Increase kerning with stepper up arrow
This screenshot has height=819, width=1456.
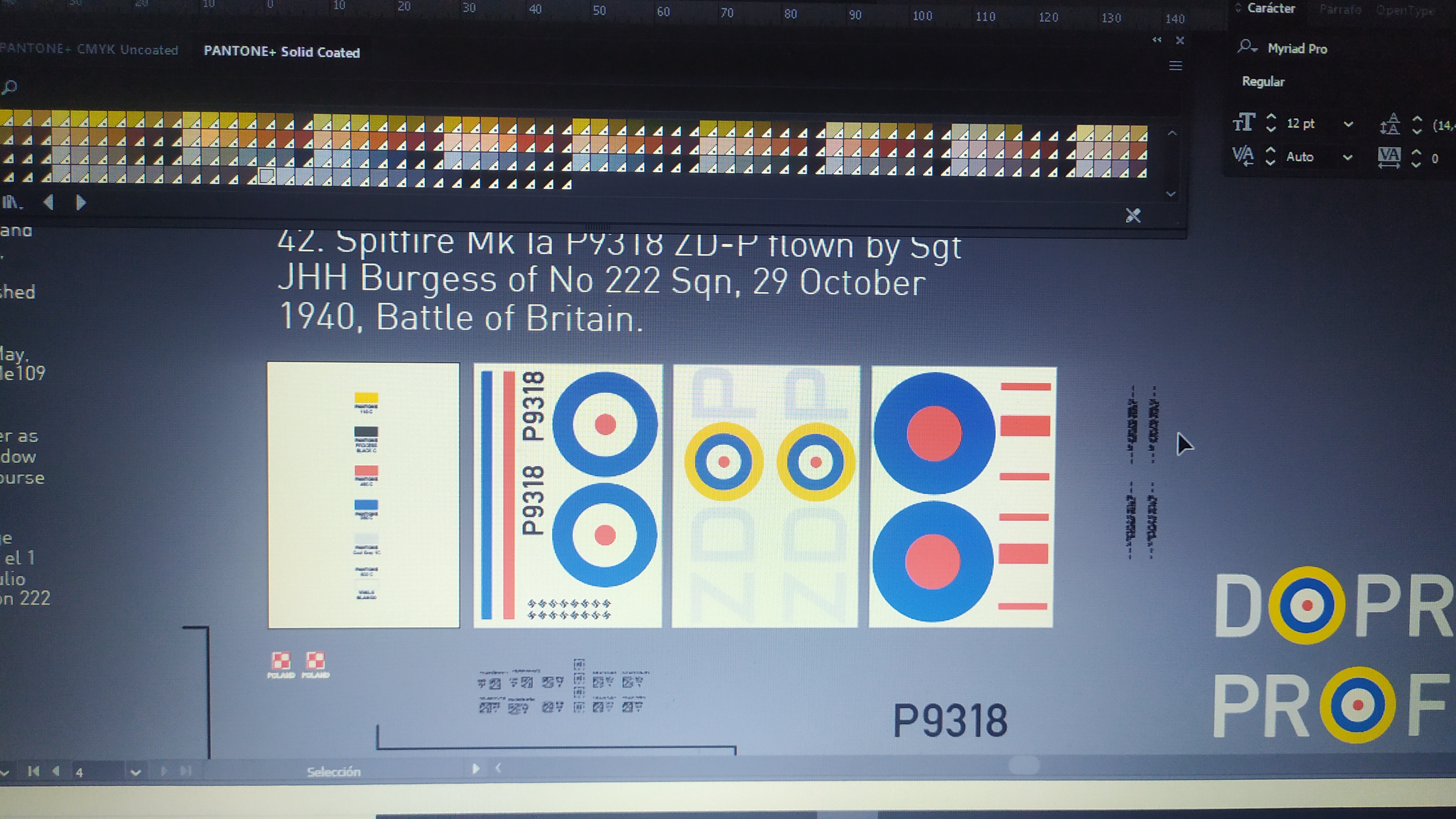pos(1271,150)
